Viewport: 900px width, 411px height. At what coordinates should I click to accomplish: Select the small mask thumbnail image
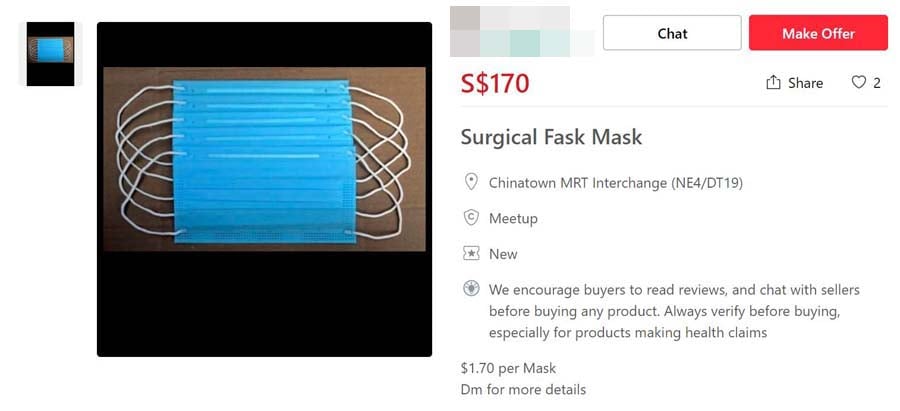[50, 54]
